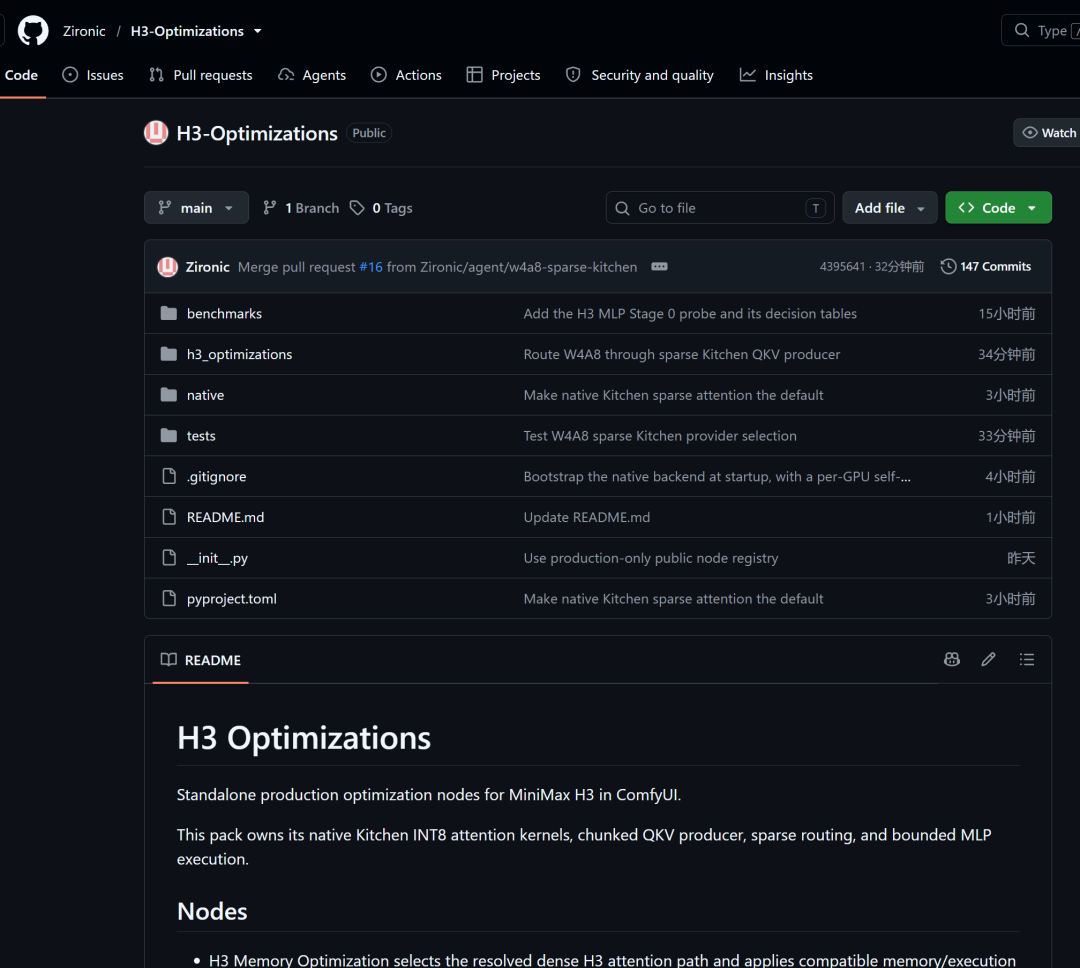
Task: Click the README.md file icon
Action: 169,517
